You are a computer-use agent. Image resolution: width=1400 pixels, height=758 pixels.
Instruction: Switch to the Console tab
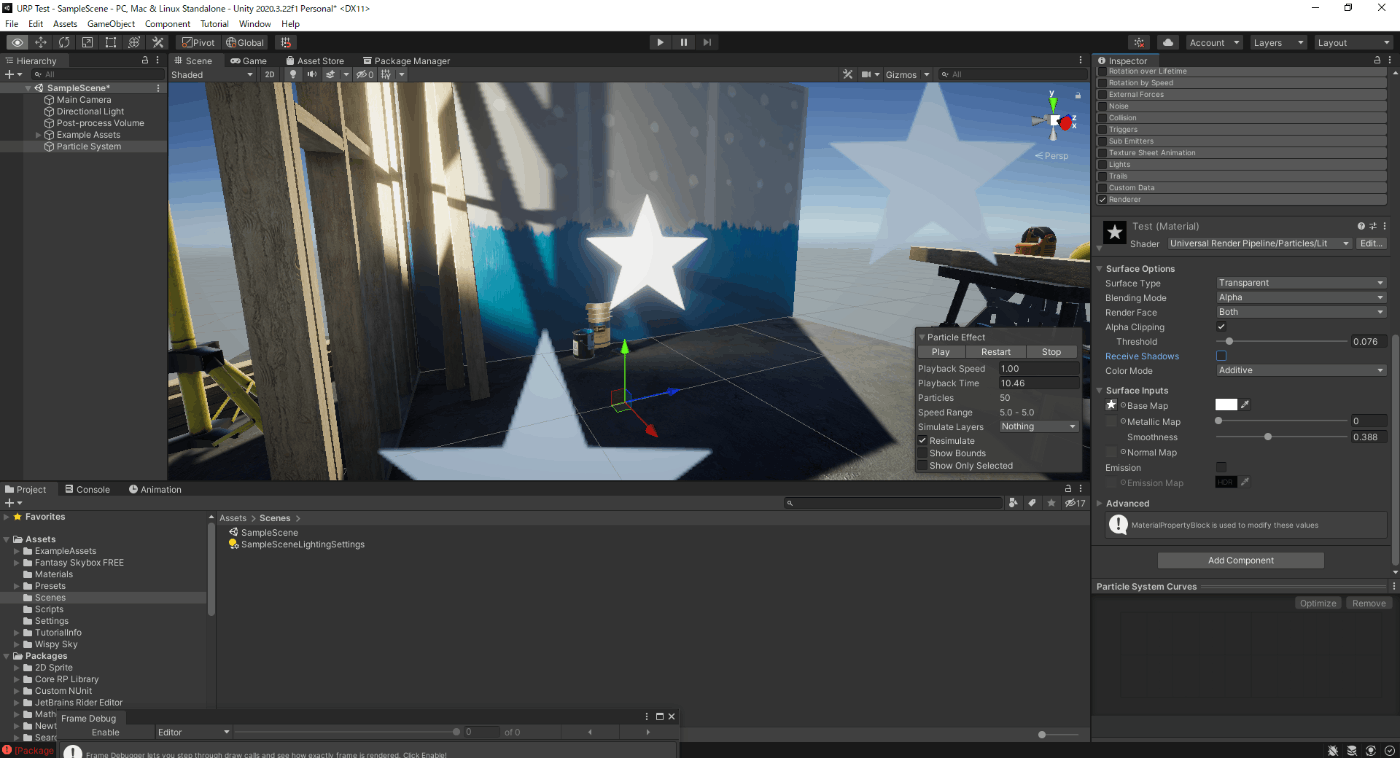click(x=87, y=489)
